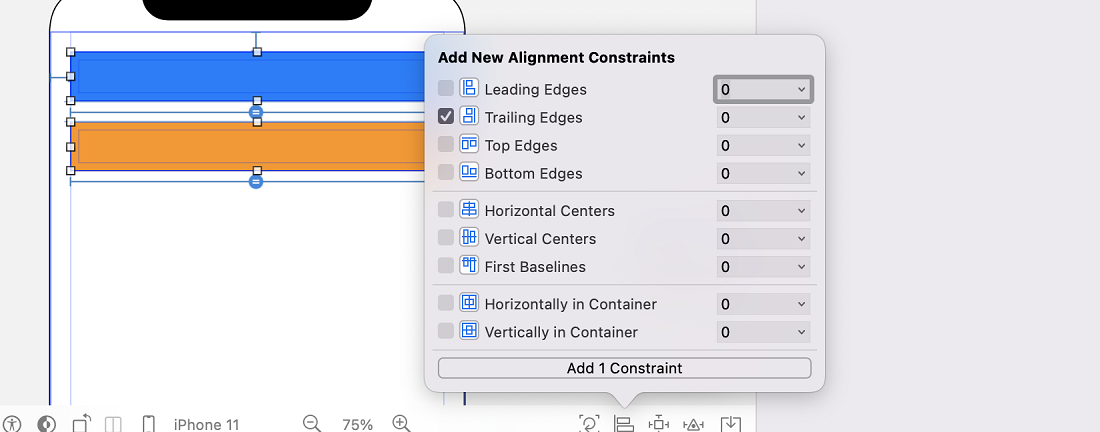Toggle appearance light/dark mode icon

point(46,424)
